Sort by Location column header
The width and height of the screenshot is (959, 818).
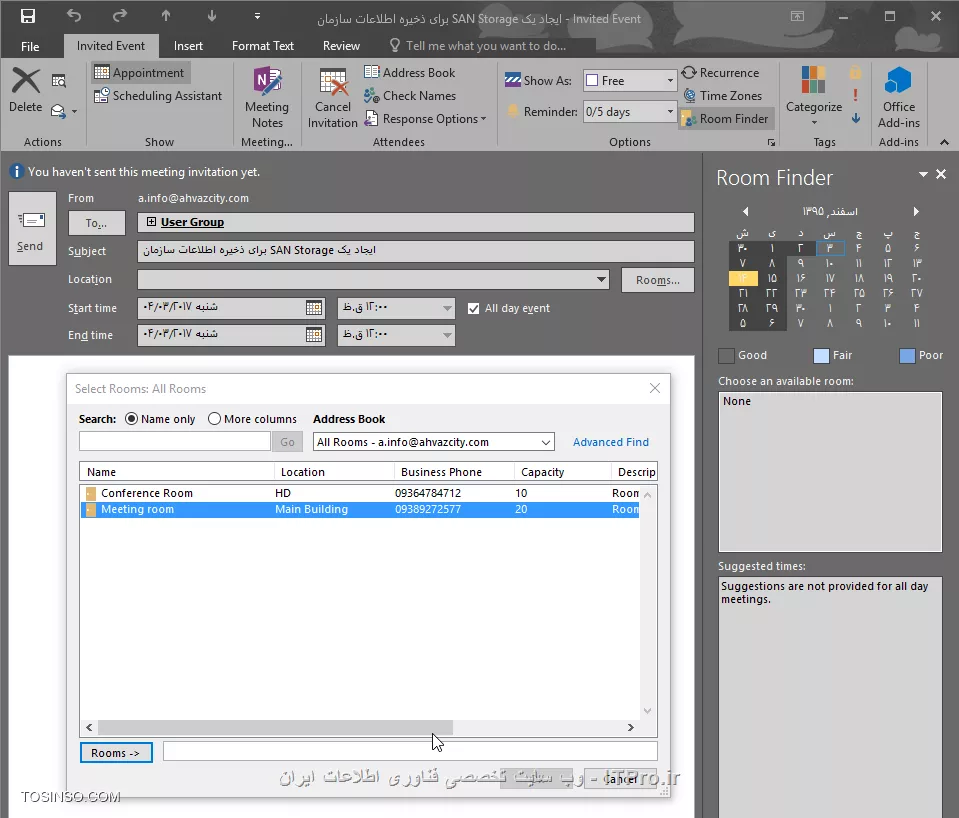pyautogui.click(x=333, y=472)
